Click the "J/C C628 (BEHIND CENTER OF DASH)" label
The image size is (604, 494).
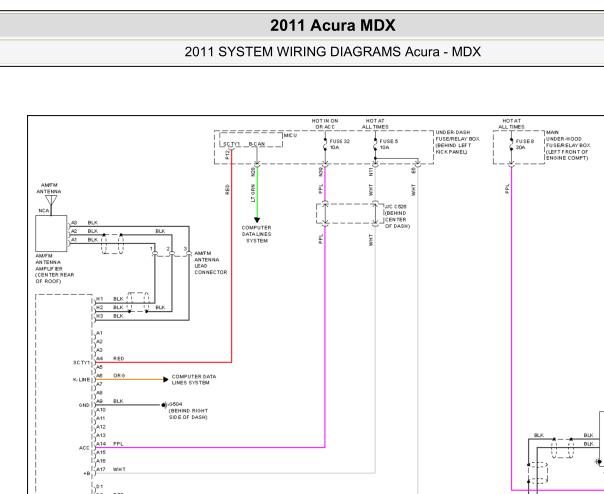pyautogui.click(x=396, y=216)
